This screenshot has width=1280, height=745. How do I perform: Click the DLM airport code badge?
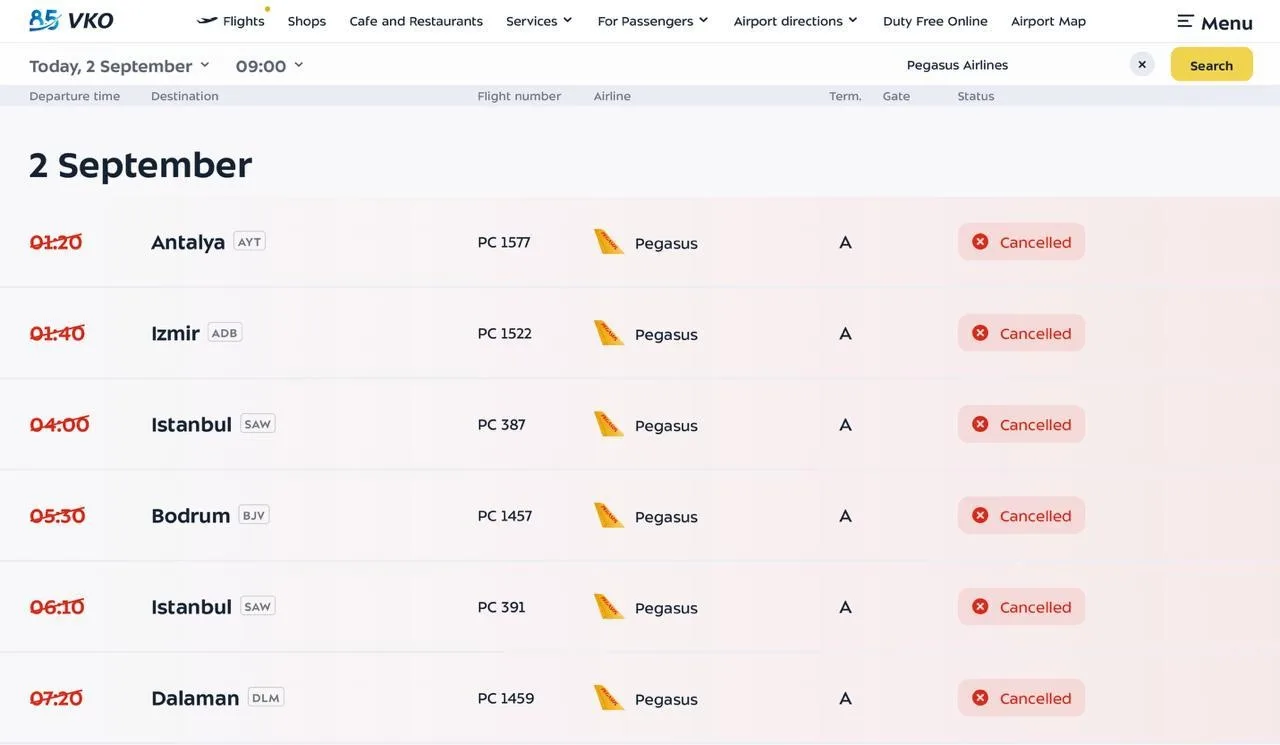click(266, 697)
